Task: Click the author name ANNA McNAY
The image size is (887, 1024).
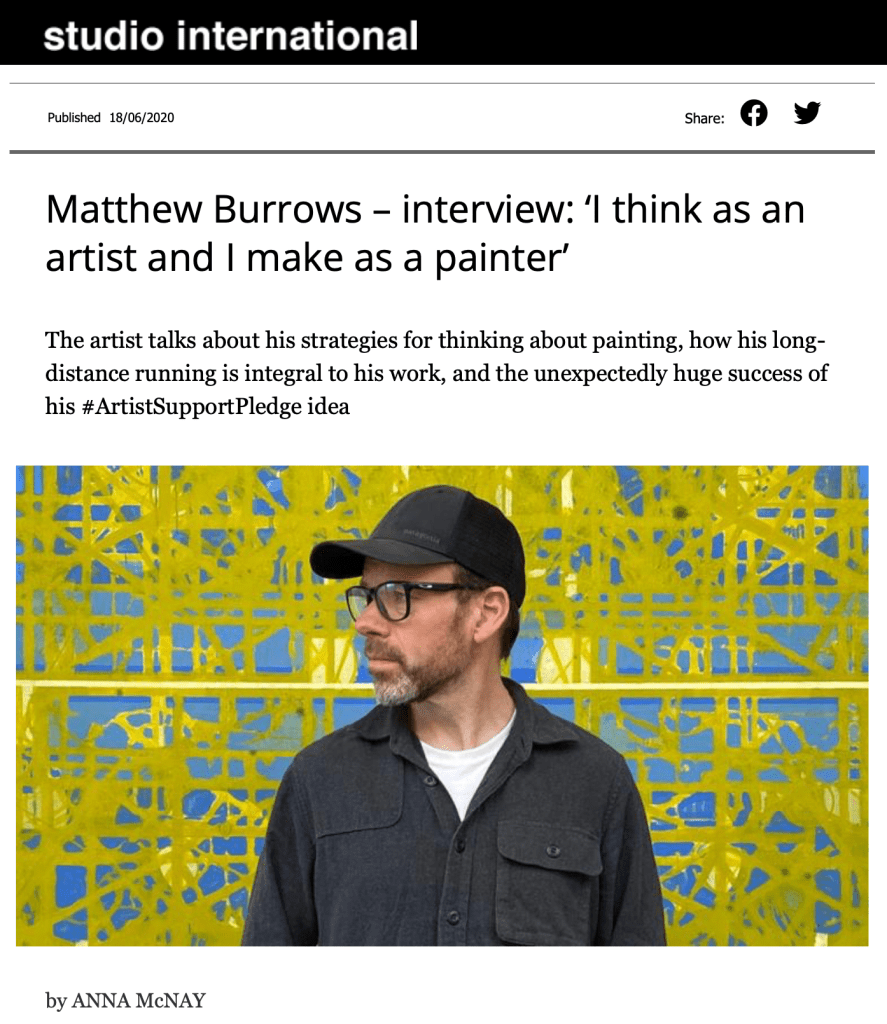Action: click(138, 1000)
